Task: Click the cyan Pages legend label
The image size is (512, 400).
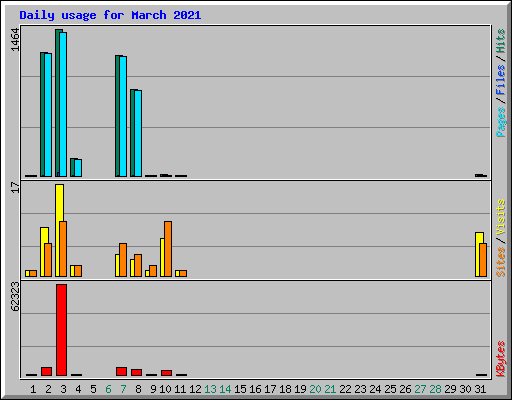Action: [x=501, y=122]
